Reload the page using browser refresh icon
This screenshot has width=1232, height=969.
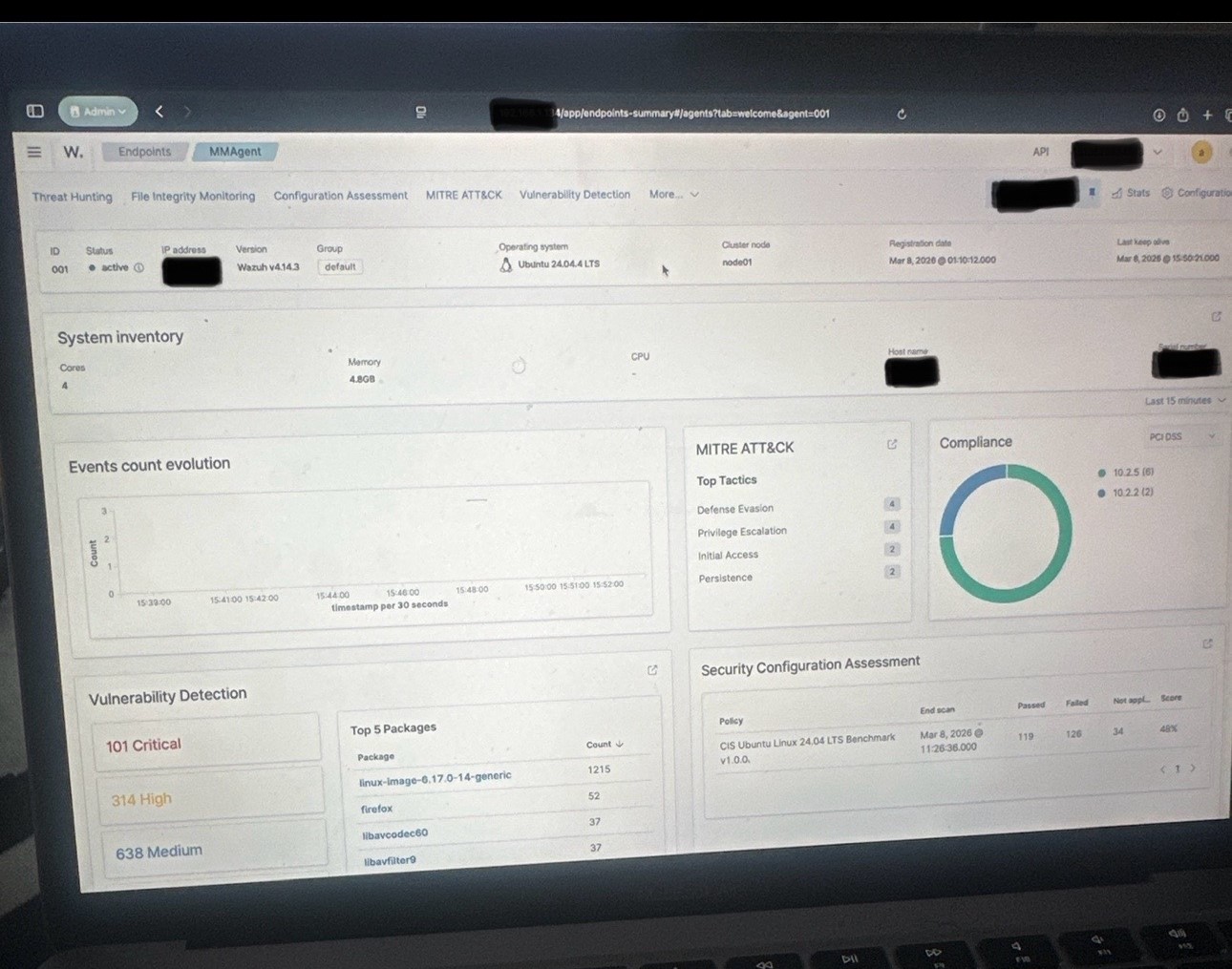tap(901, 113)
